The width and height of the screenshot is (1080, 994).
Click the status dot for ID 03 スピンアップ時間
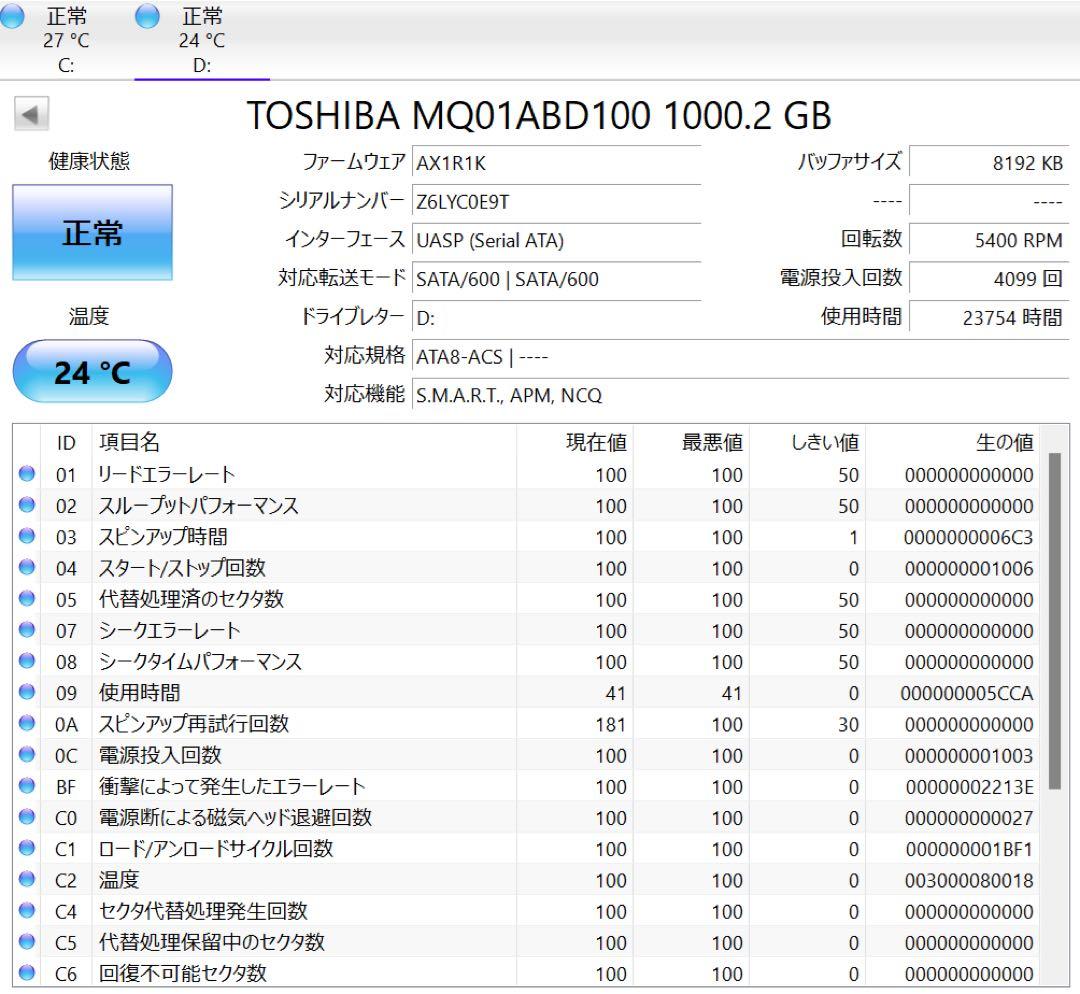pyautogui.click(x=27, y=536)
